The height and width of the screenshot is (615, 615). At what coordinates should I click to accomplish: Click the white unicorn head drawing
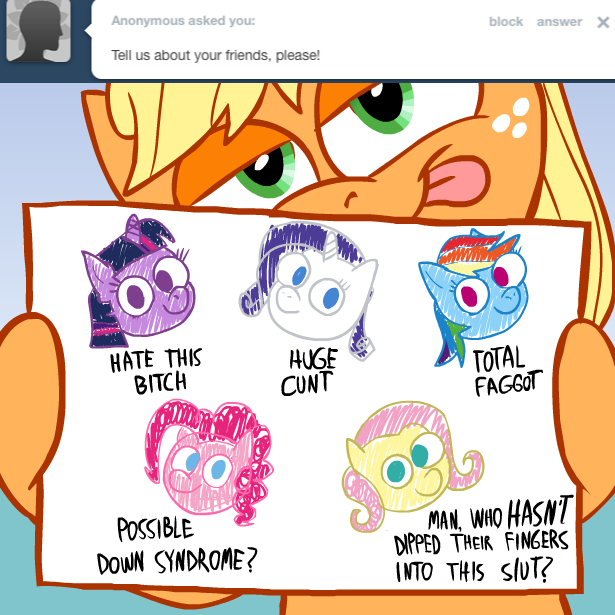pos(309,289)
